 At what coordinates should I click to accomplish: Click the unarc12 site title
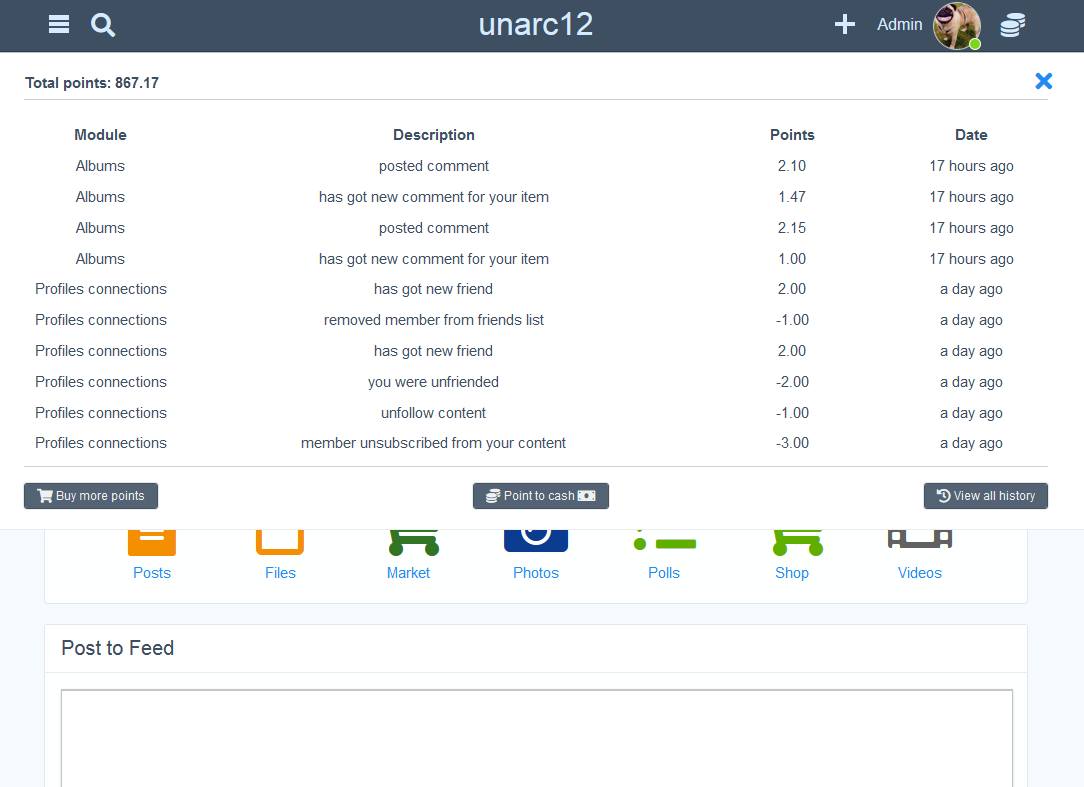click(536, 25)
